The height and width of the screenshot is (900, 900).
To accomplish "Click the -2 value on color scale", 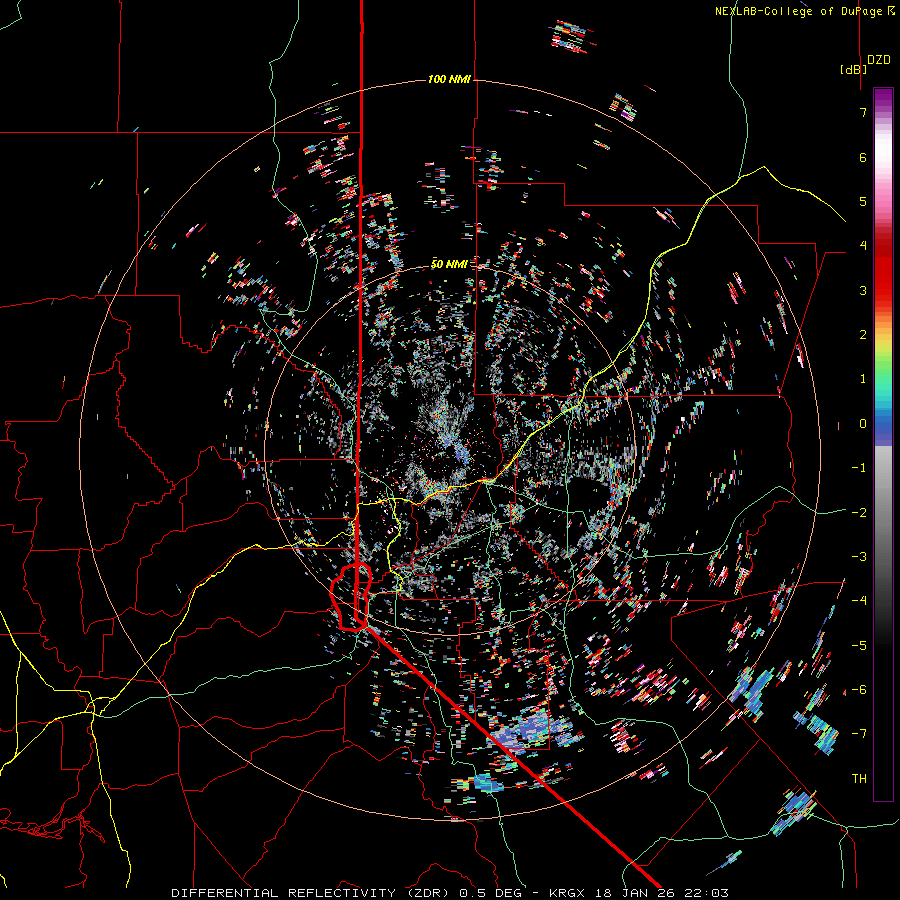I will 859,513.
